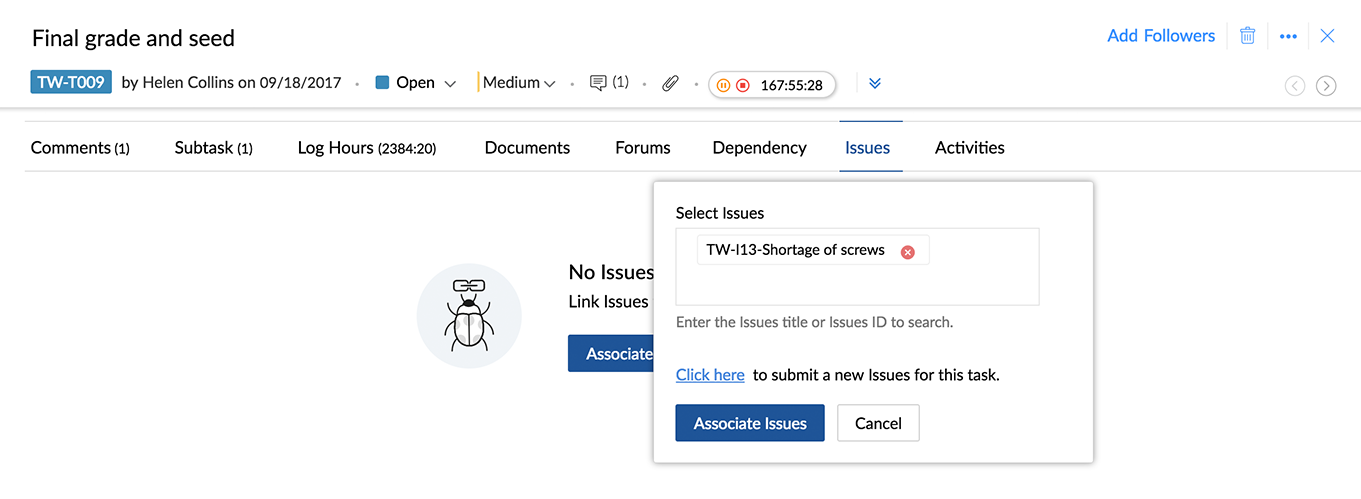Image resolution: width=1361 pixels, height=499 pixels.
Task: Click the TW-T009 task ID badge
Action: click(x=71, y=83)
